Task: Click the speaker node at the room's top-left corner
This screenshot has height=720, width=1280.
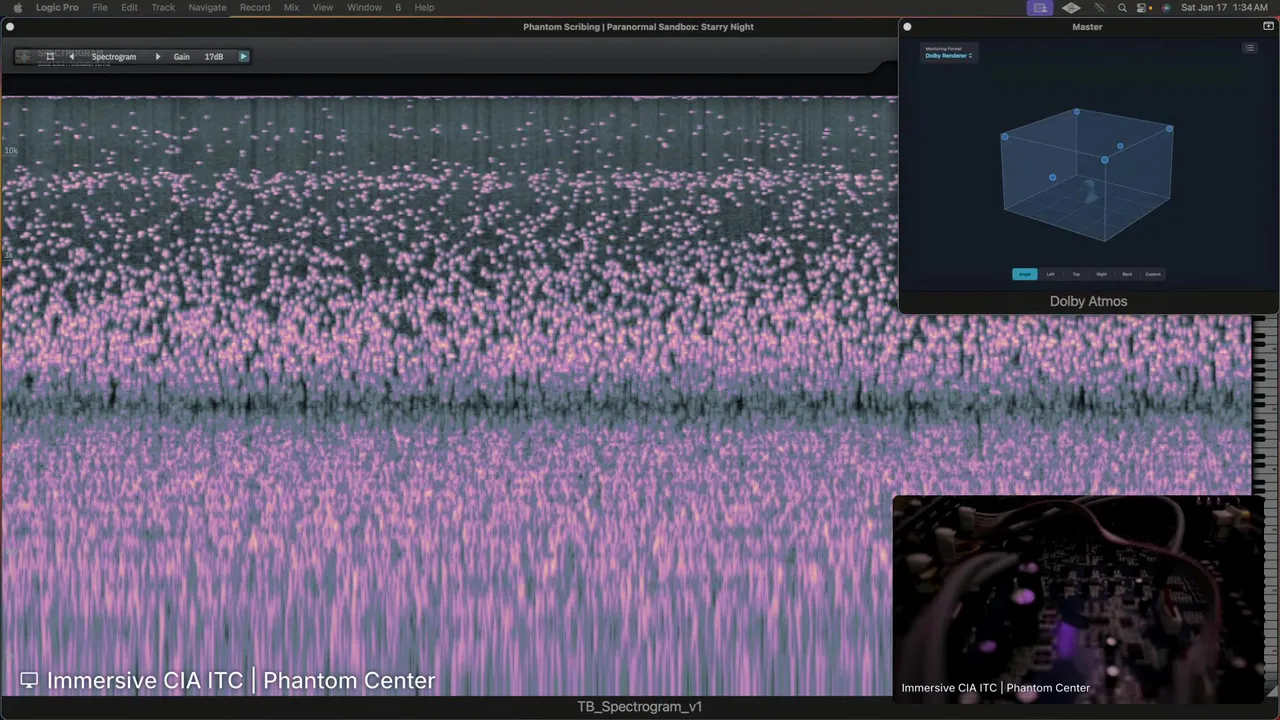Action: (1005, 137)
